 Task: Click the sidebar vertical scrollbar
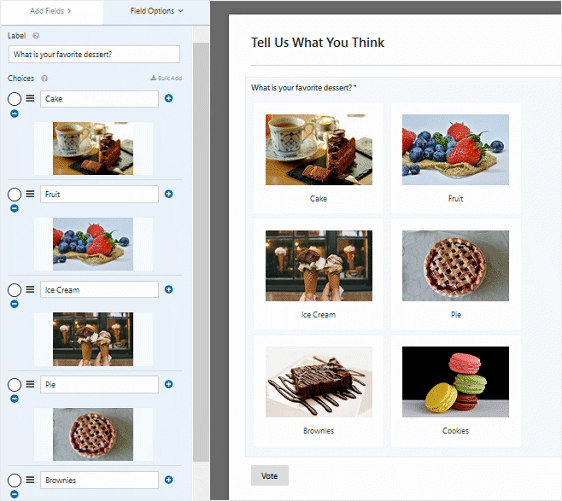pos(201,251)
